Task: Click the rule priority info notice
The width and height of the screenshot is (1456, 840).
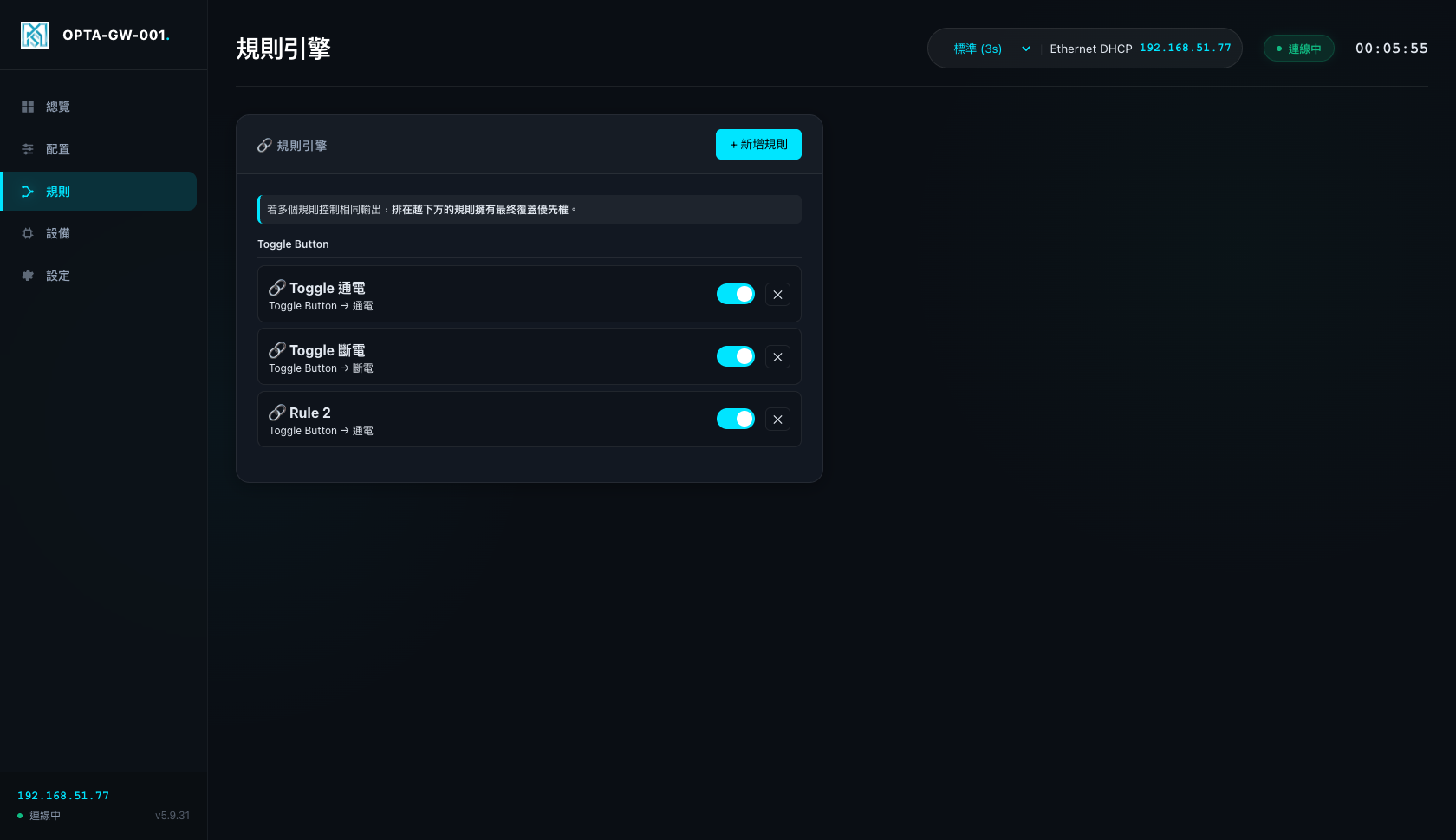Action: click(530, 210)
